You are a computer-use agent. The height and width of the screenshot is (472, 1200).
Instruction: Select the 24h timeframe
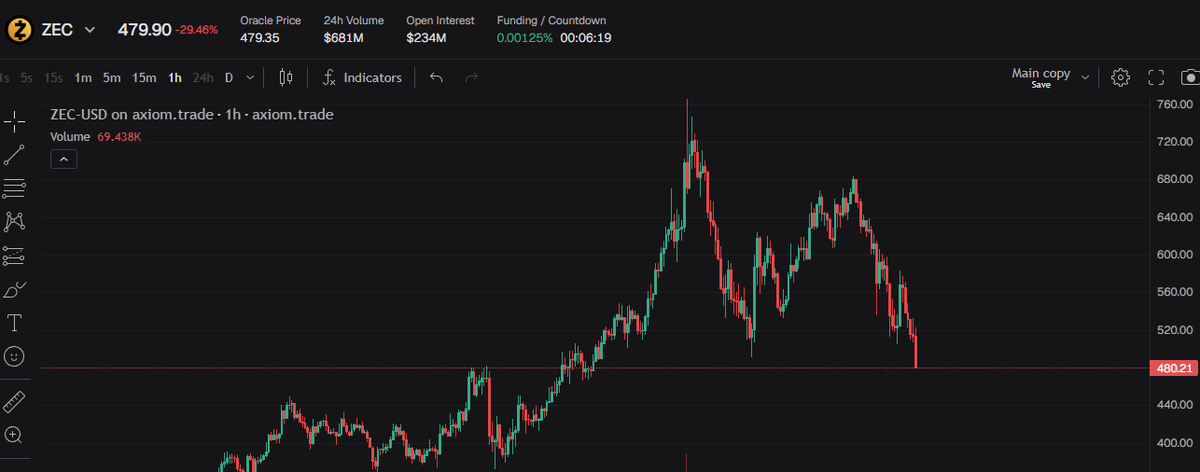click(x=203, y=78)
